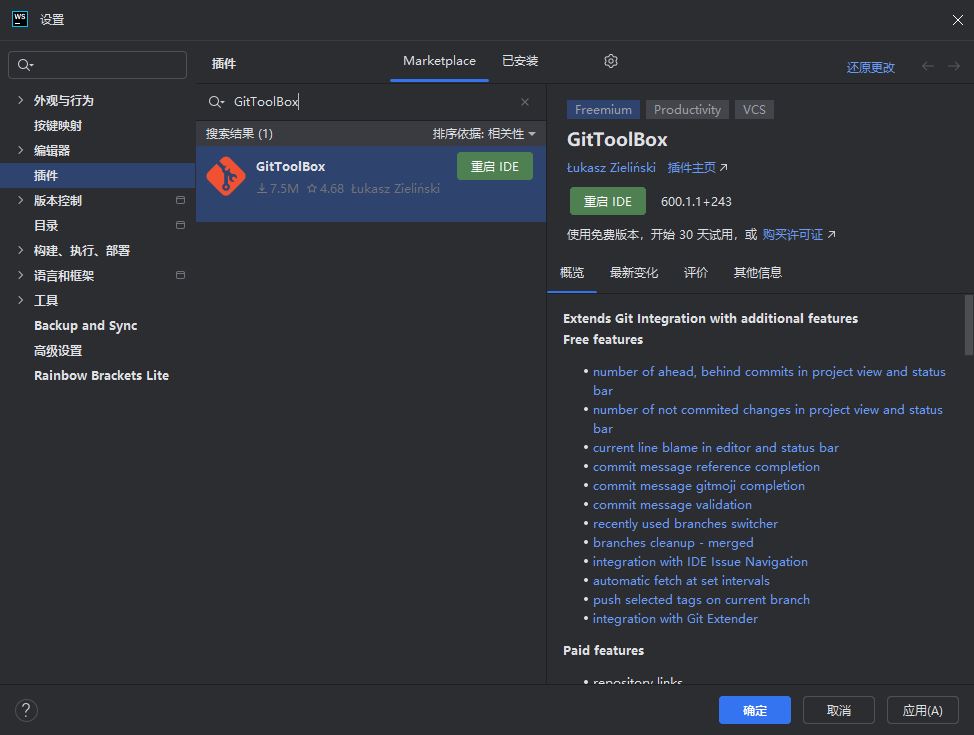974x735 pixels.
Task: Click the 还原更改 revert link
Action: (870, 67)
